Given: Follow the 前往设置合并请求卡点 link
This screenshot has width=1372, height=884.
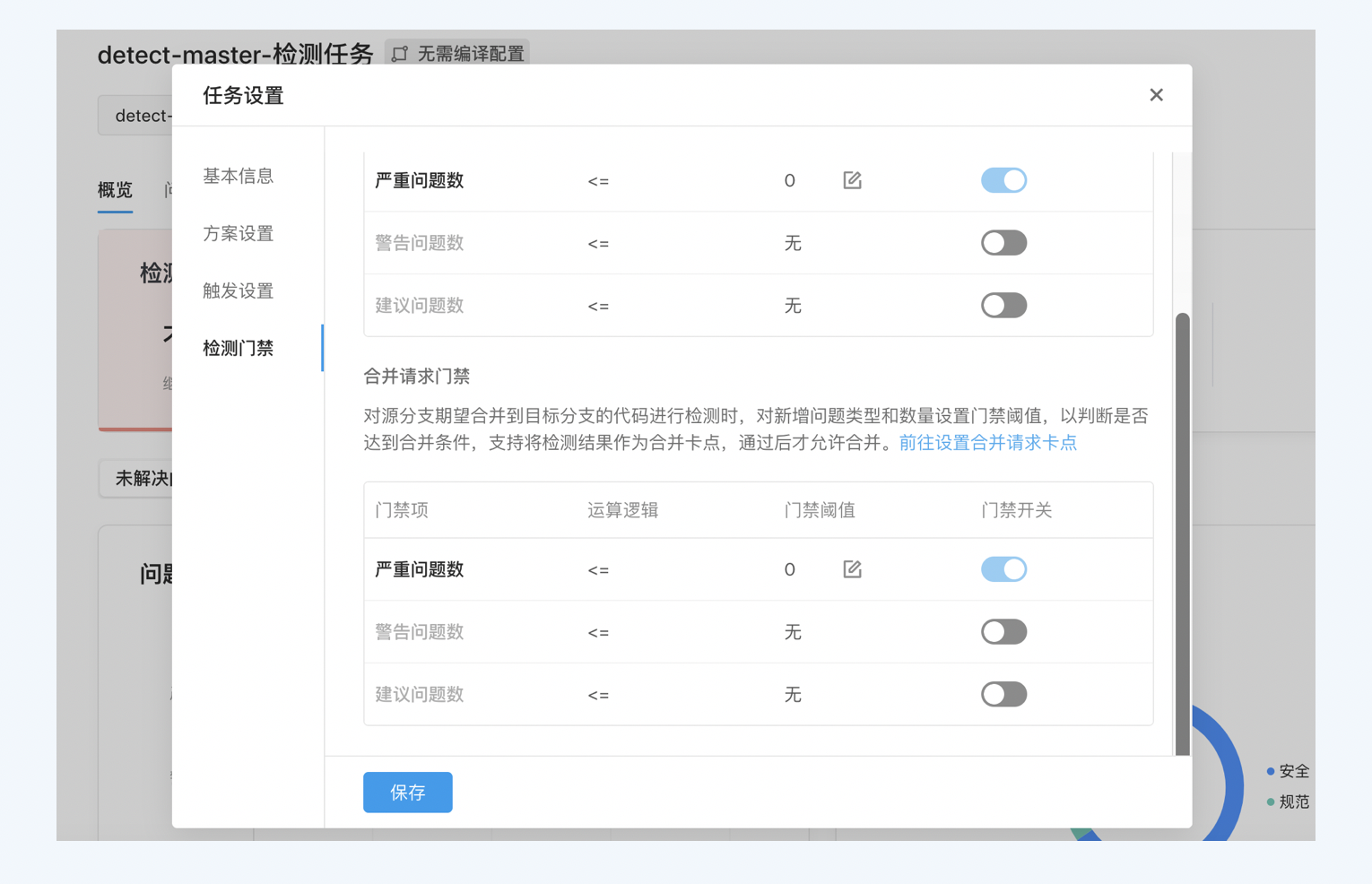Looking at the screenshot, I should [988, 442].
